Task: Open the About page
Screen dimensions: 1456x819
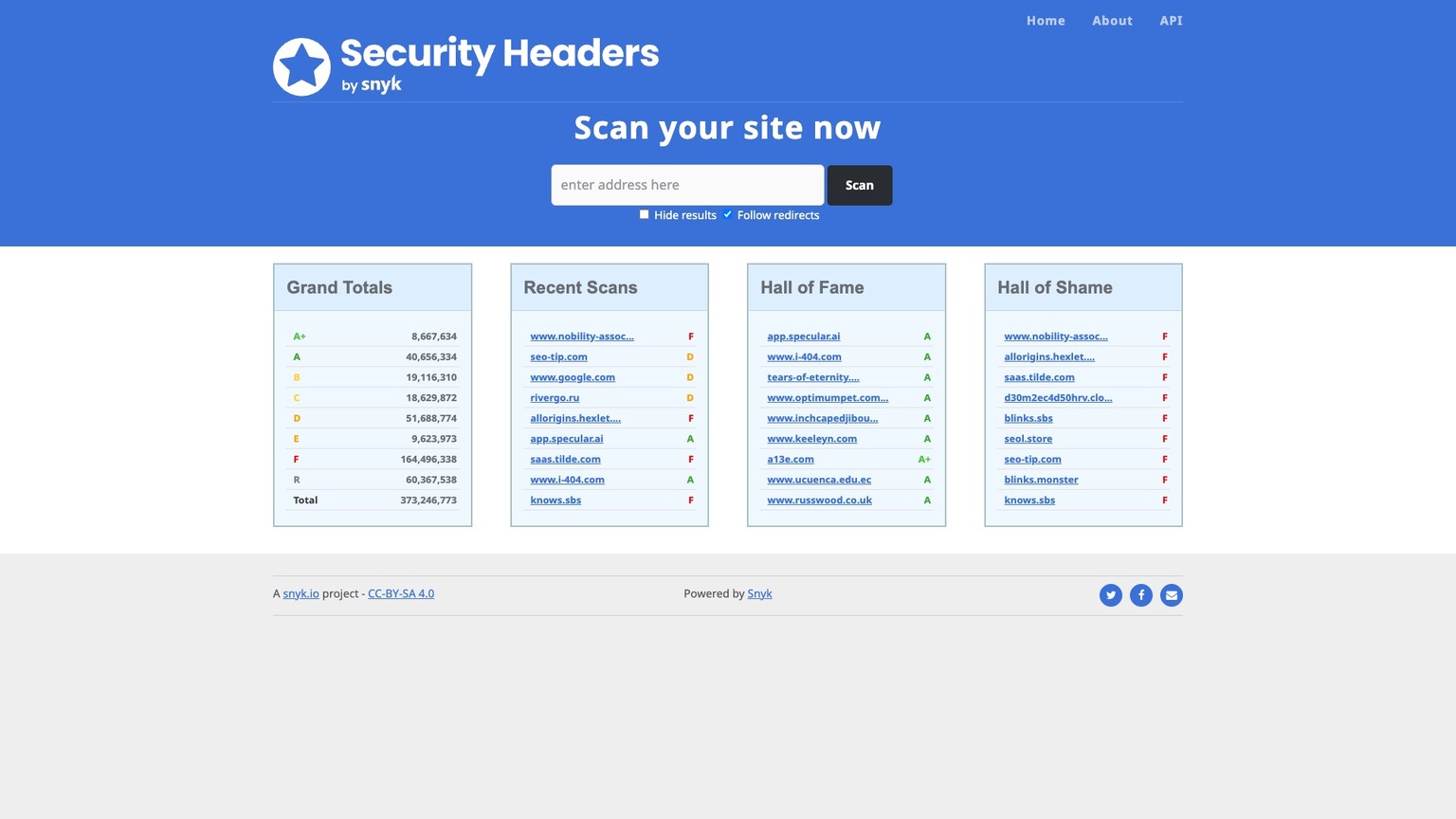Action: tap(1112, 20)
